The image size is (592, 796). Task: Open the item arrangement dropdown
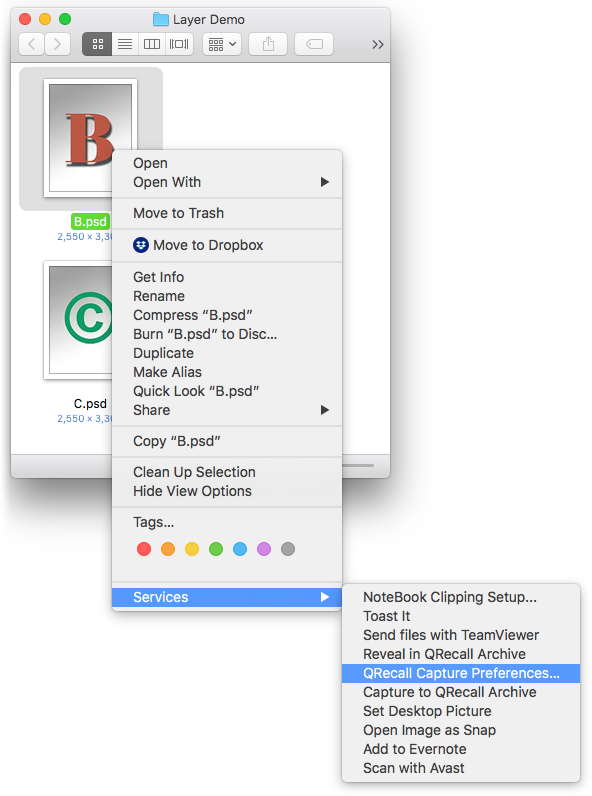click(x=222, y=44)
